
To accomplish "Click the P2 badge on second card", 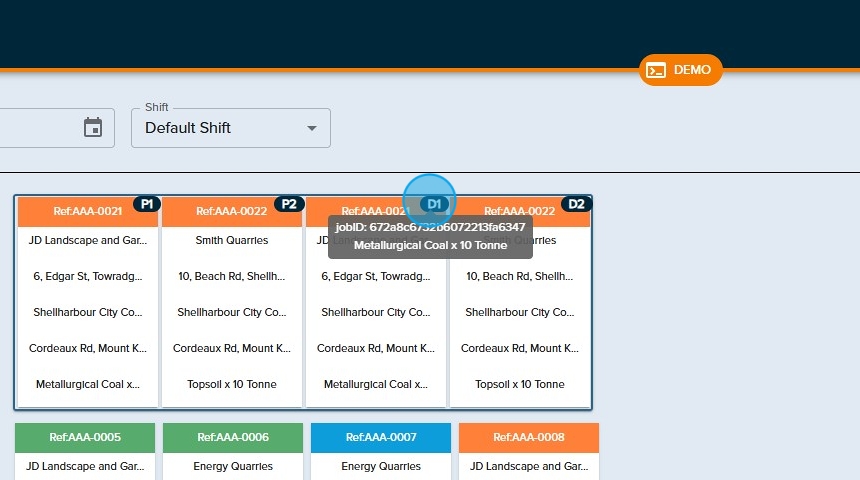I will 289,204.
